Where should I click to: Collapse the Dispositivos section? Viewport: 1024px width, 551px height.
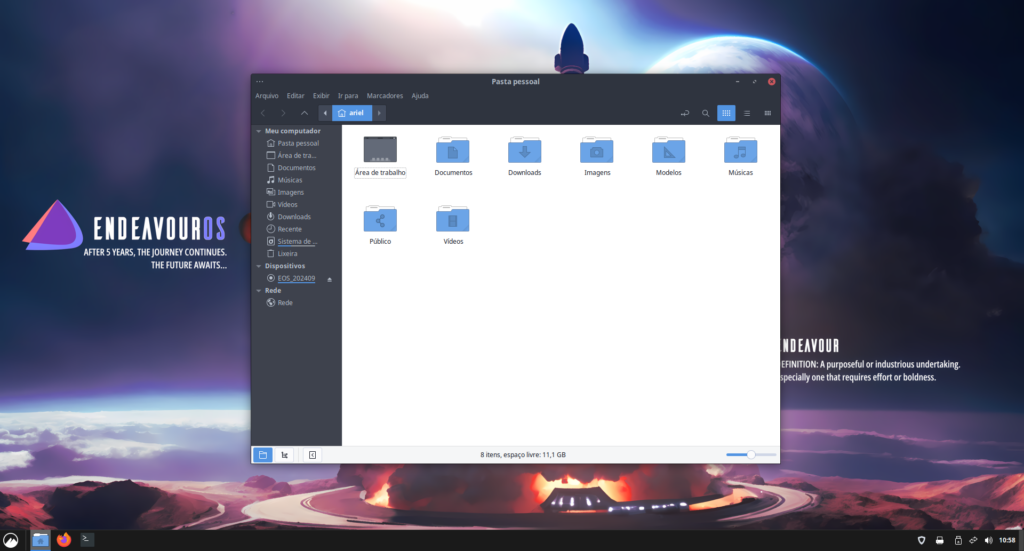click(x=259, y=266)
